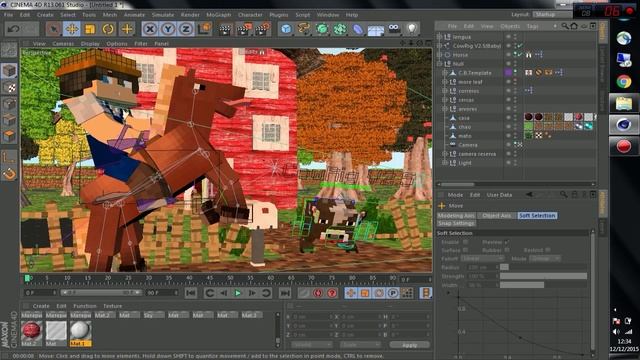Toggle the Y axis lock
The width and height of the screenshot is (640, 360).
(x=168, y=29)
